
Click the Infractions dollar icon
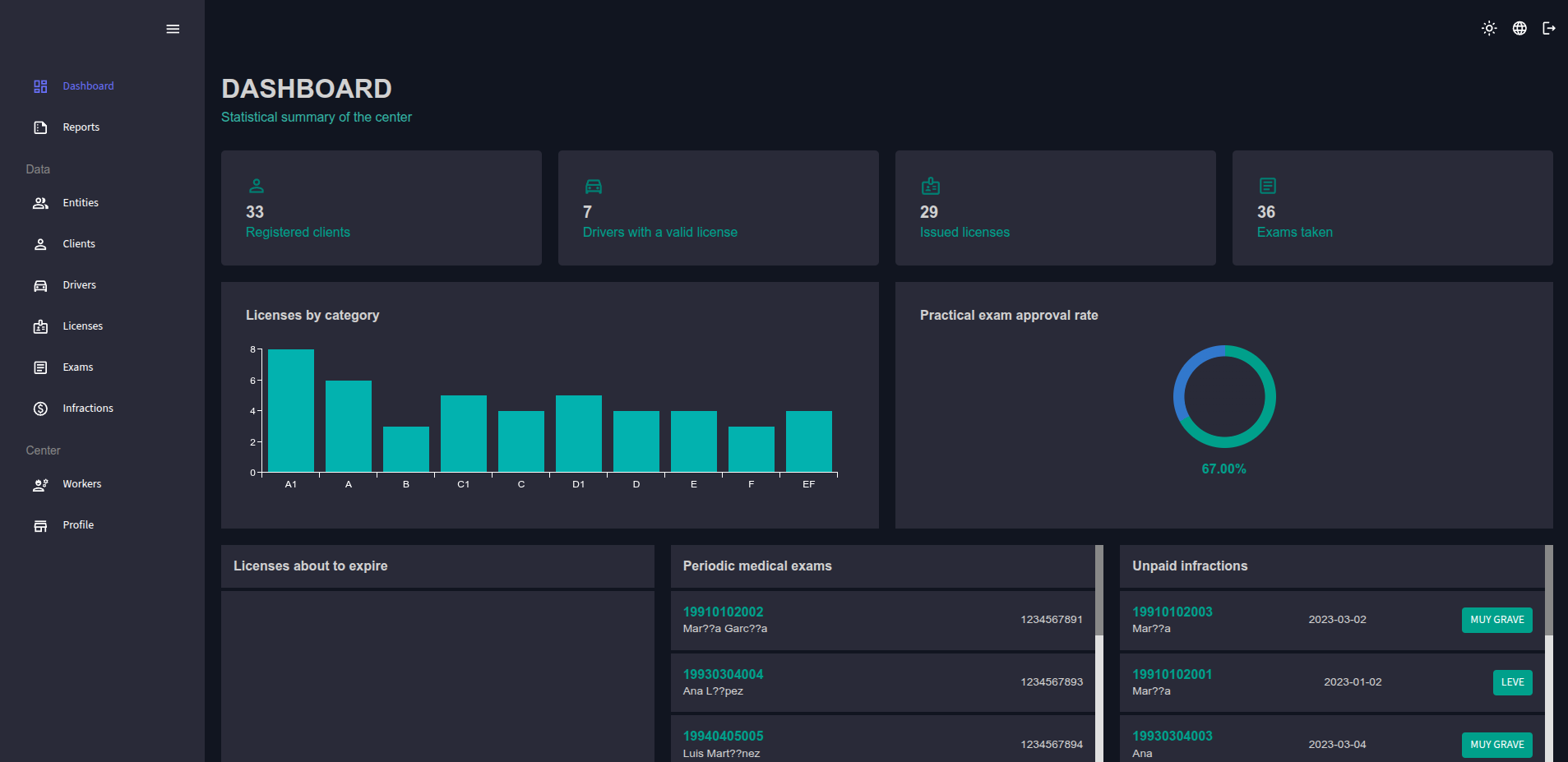(40, 409)
